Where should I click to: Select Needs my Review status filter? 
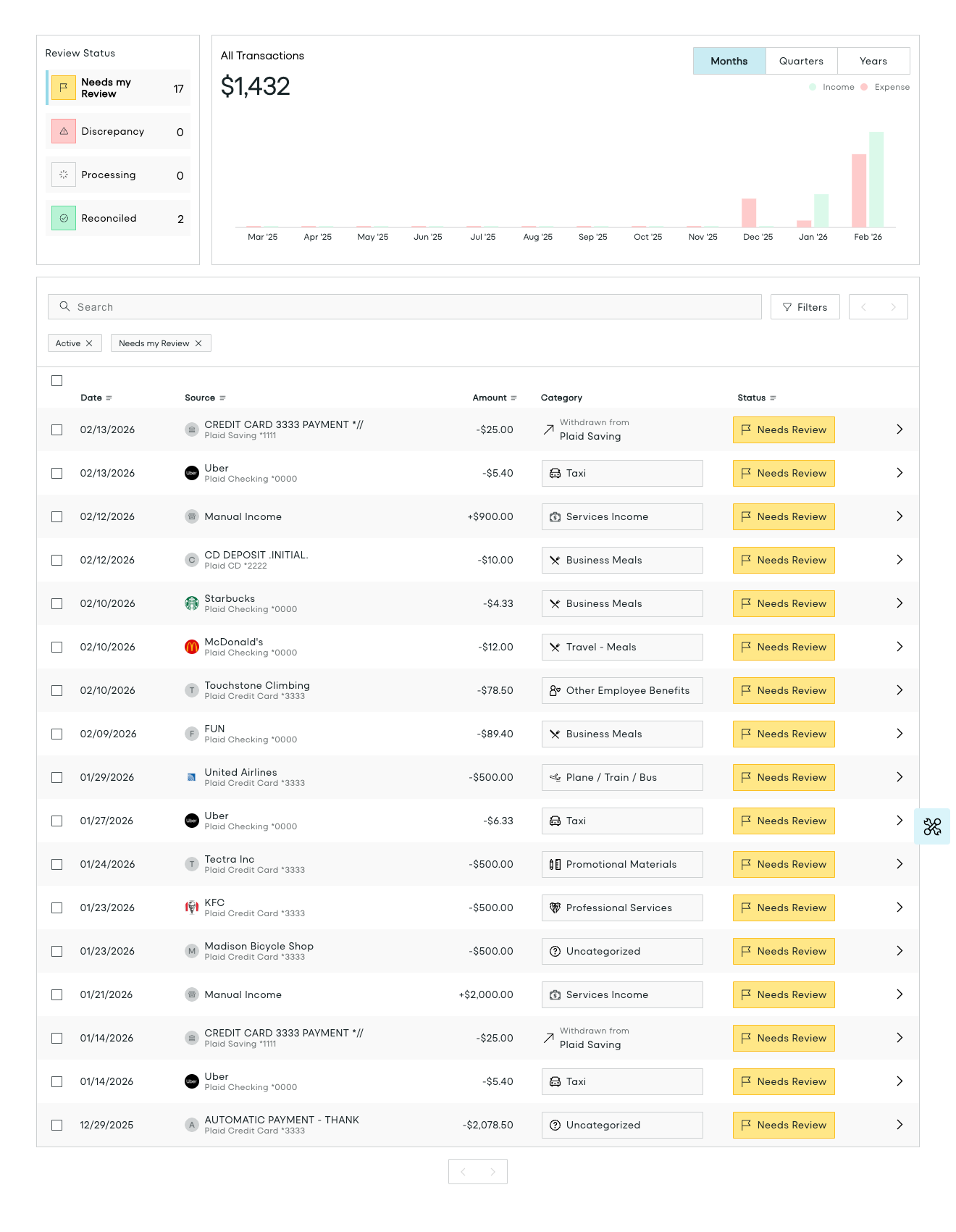(x=118, y=88)
